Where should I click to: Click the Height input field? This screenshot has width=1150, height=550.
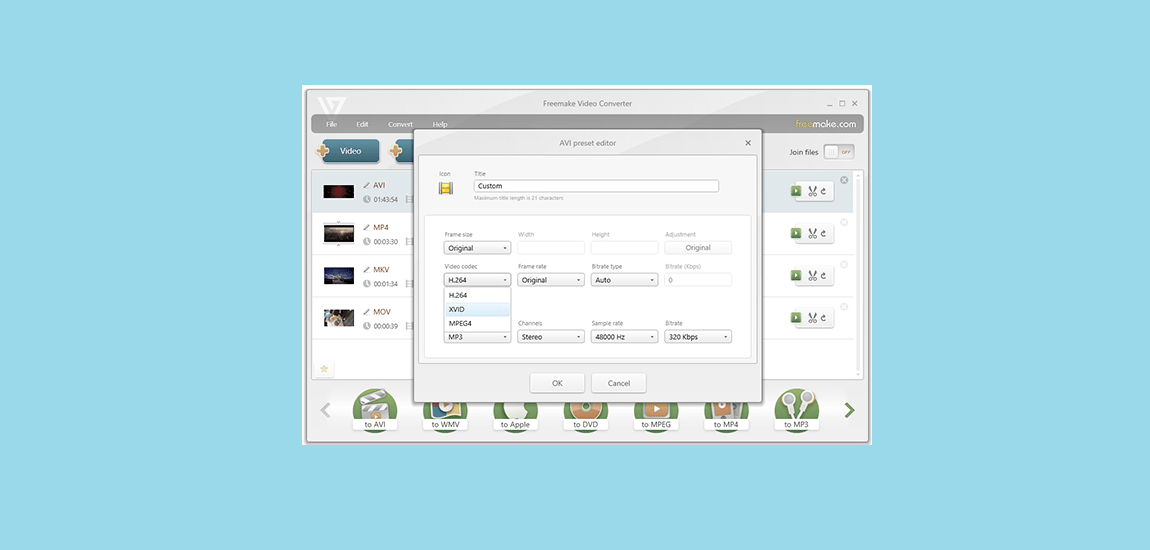click(624, 248)
